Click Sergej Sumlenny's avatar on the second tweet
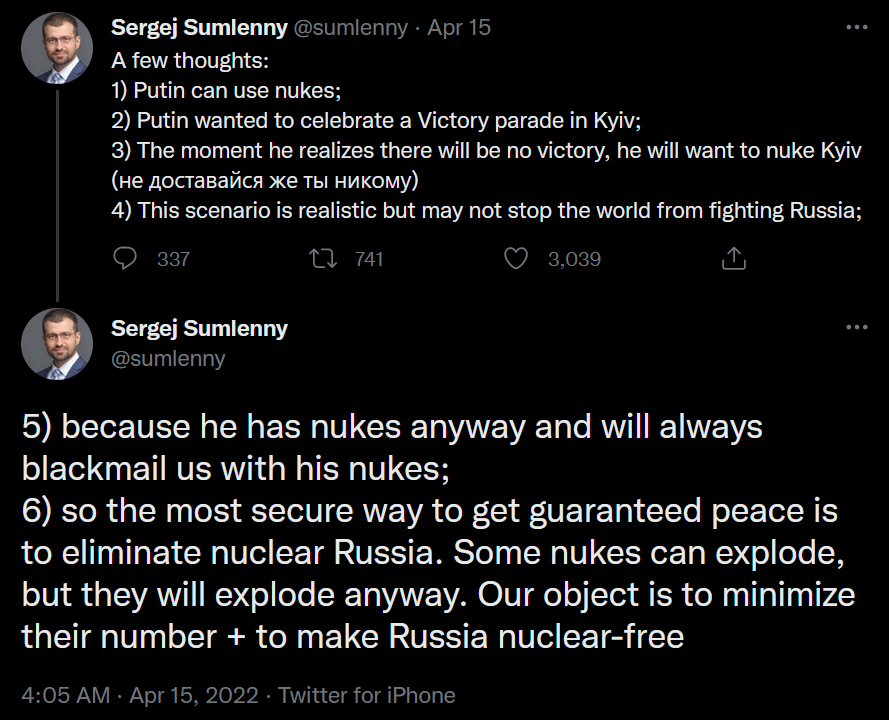Image resolution: width=889 pixels, height=720 pixels. [x=58, y=345]
